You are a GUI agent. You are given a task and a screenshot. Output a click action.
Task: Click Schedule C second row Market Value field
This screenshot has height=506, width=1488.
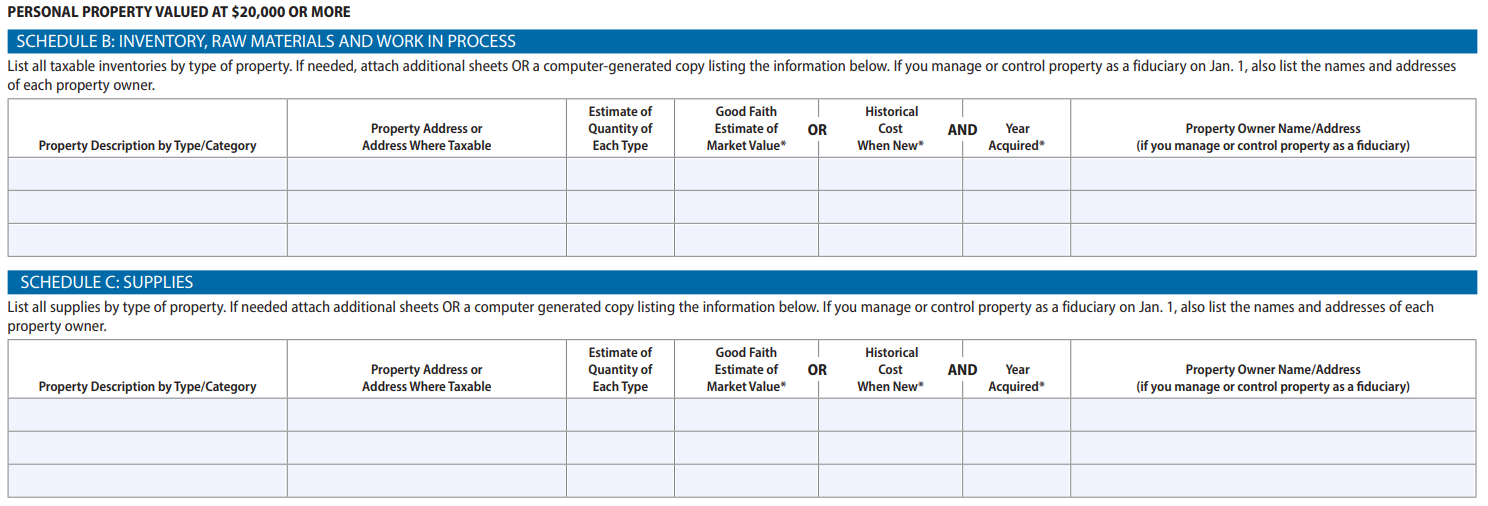[746, 448]
